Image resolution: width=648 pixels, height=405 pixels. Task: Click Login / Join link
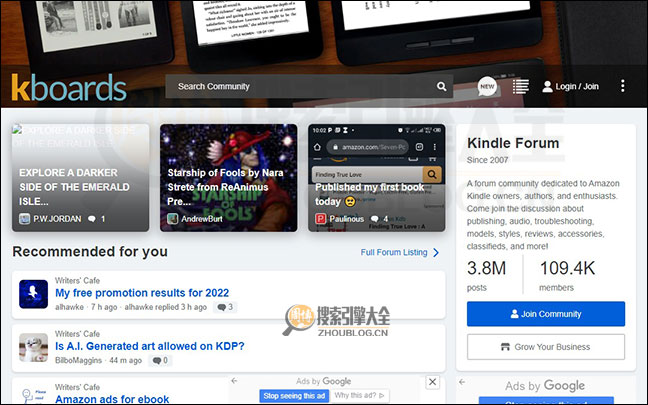coord(577,86)
